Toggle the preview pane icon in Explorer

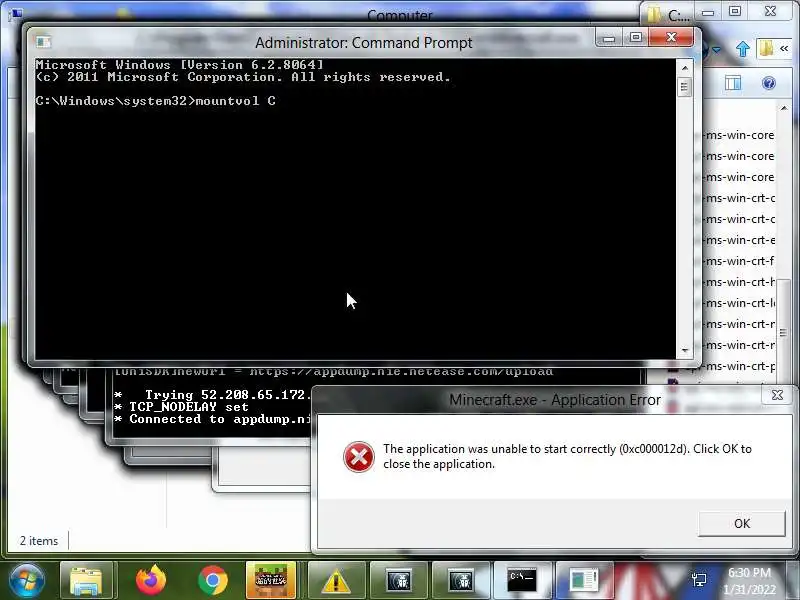pos(733,83)
